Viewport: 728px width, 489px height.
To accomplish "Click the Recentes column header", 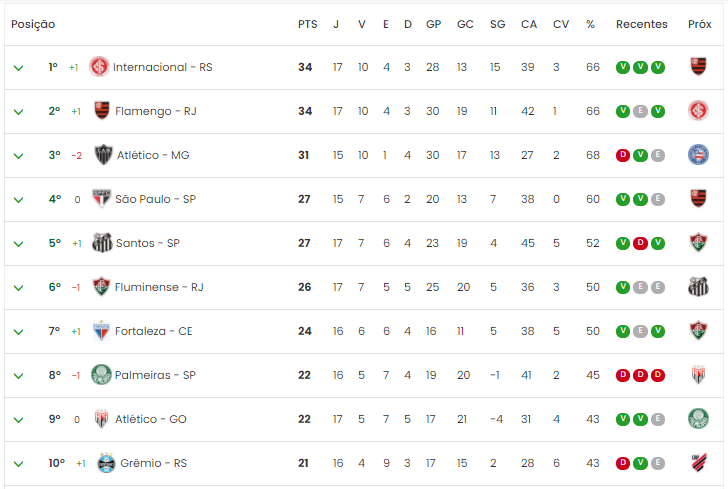I will click(x=642, y=24).
